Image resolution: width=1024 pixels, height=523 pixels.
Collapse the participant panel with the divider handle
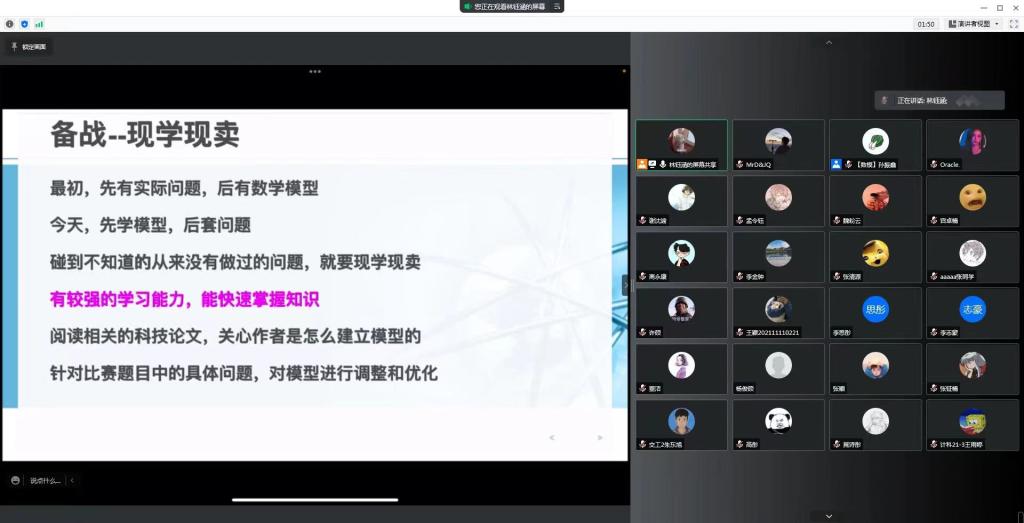point(626,285)
